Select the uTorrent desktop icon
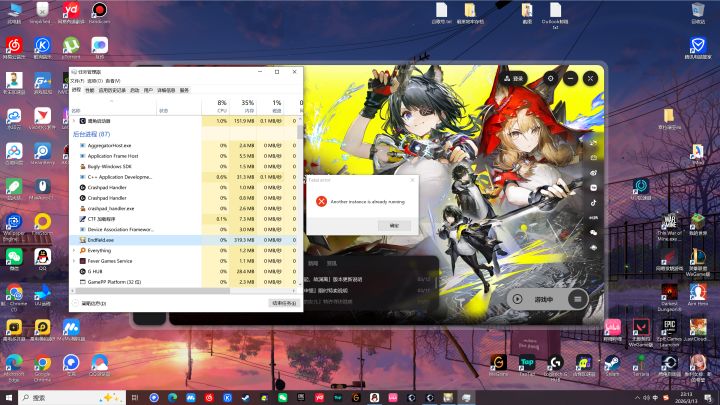This screenshot has width=720, height=405. click(x=71, y=48)
